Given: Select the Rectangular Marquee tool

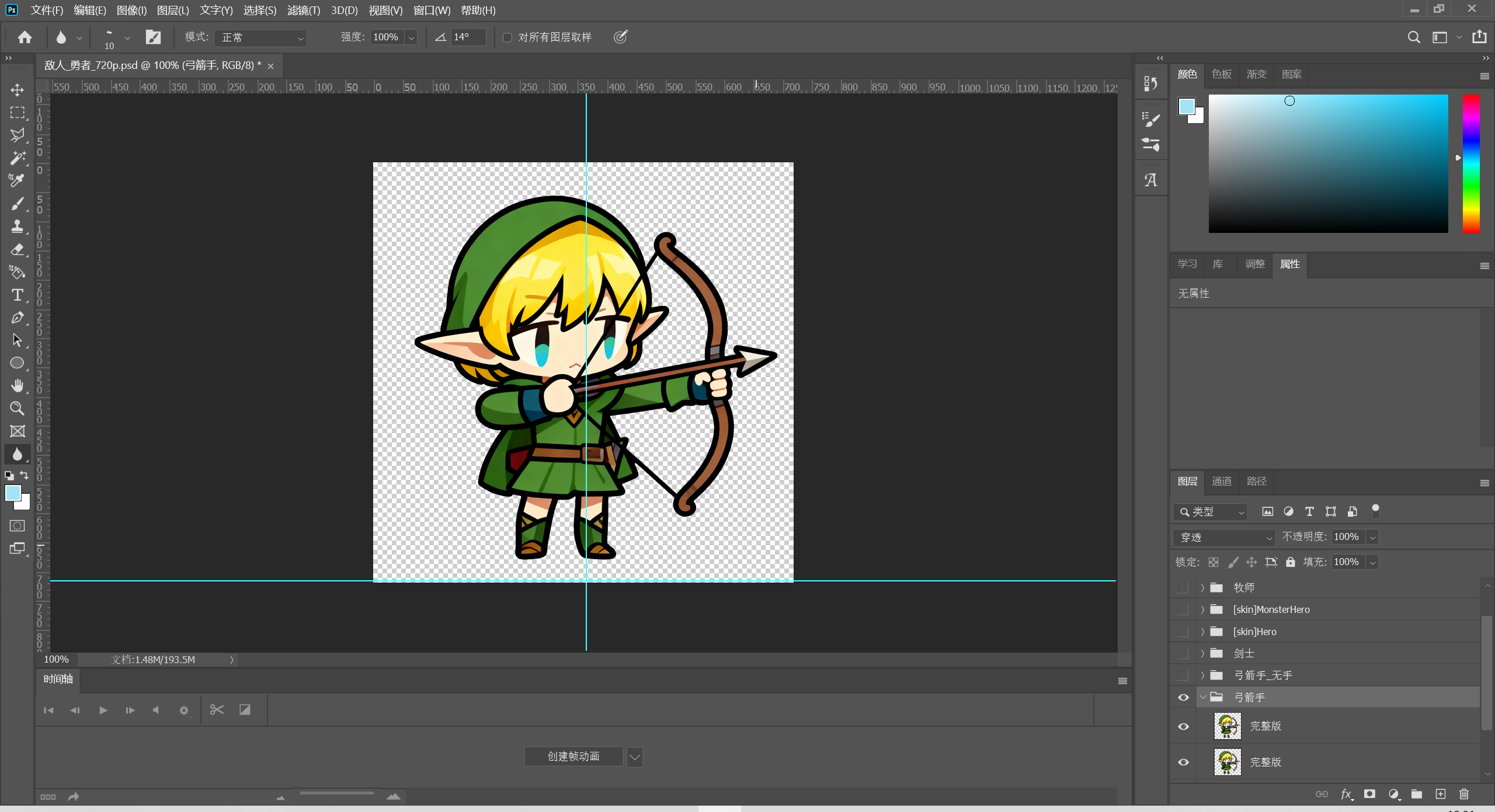Looking at the screenshot, I should click(x=17, y=113).
